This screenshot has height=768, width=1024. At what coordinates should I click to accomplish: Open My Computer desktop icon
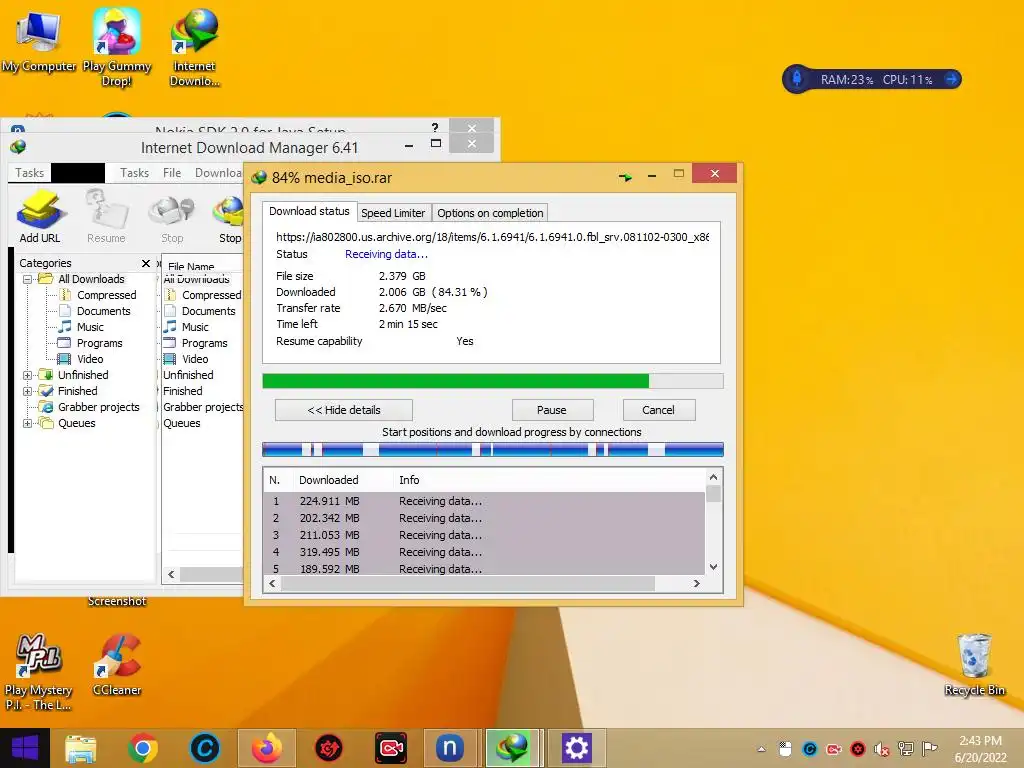[39, 41]
